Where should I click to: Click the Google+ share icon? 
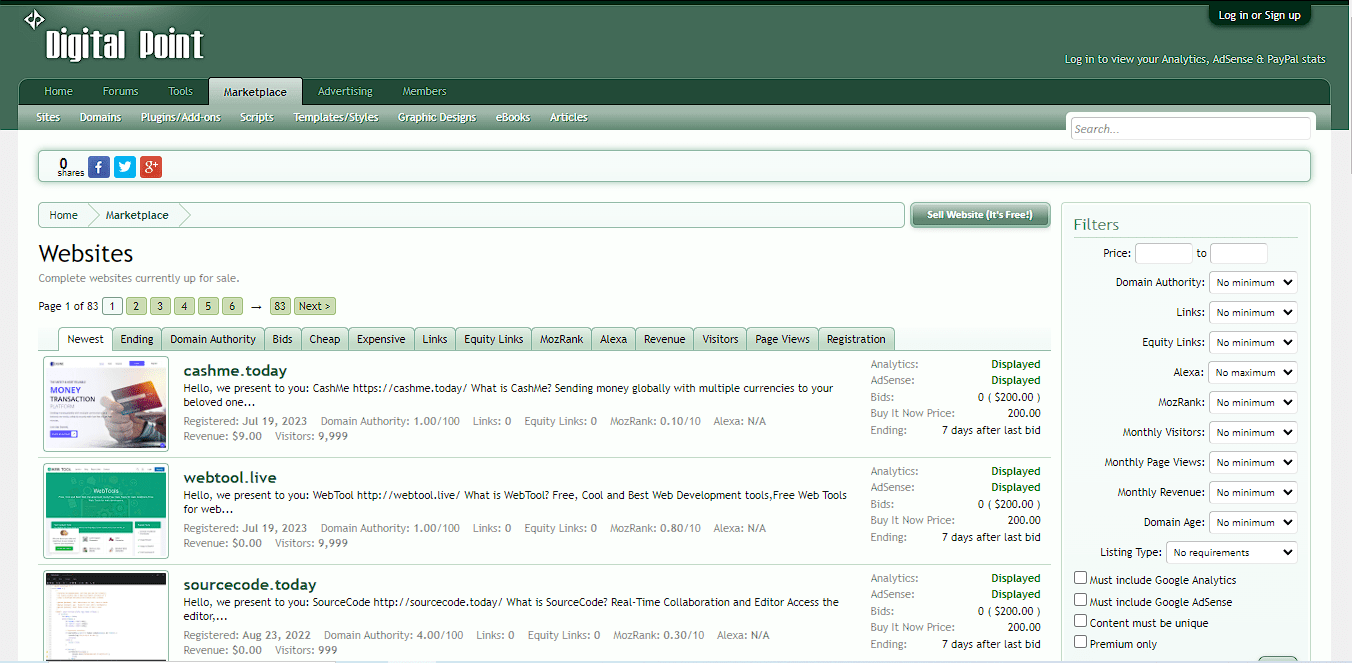[x=150, y=166]
